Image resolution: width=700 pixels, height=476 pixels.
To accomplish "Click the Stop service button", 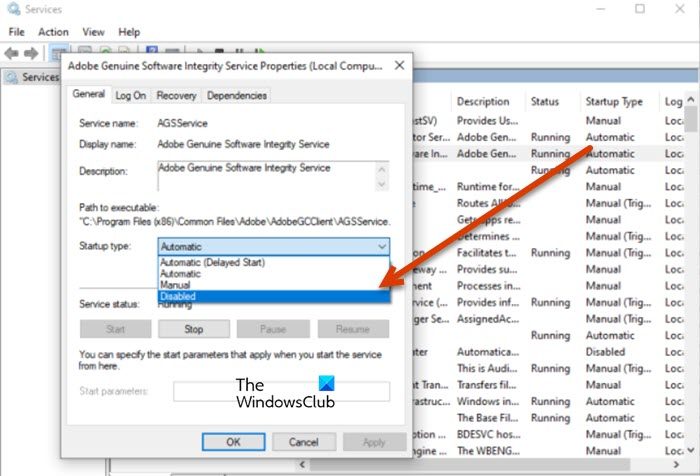I will click(x=194, y=329).
